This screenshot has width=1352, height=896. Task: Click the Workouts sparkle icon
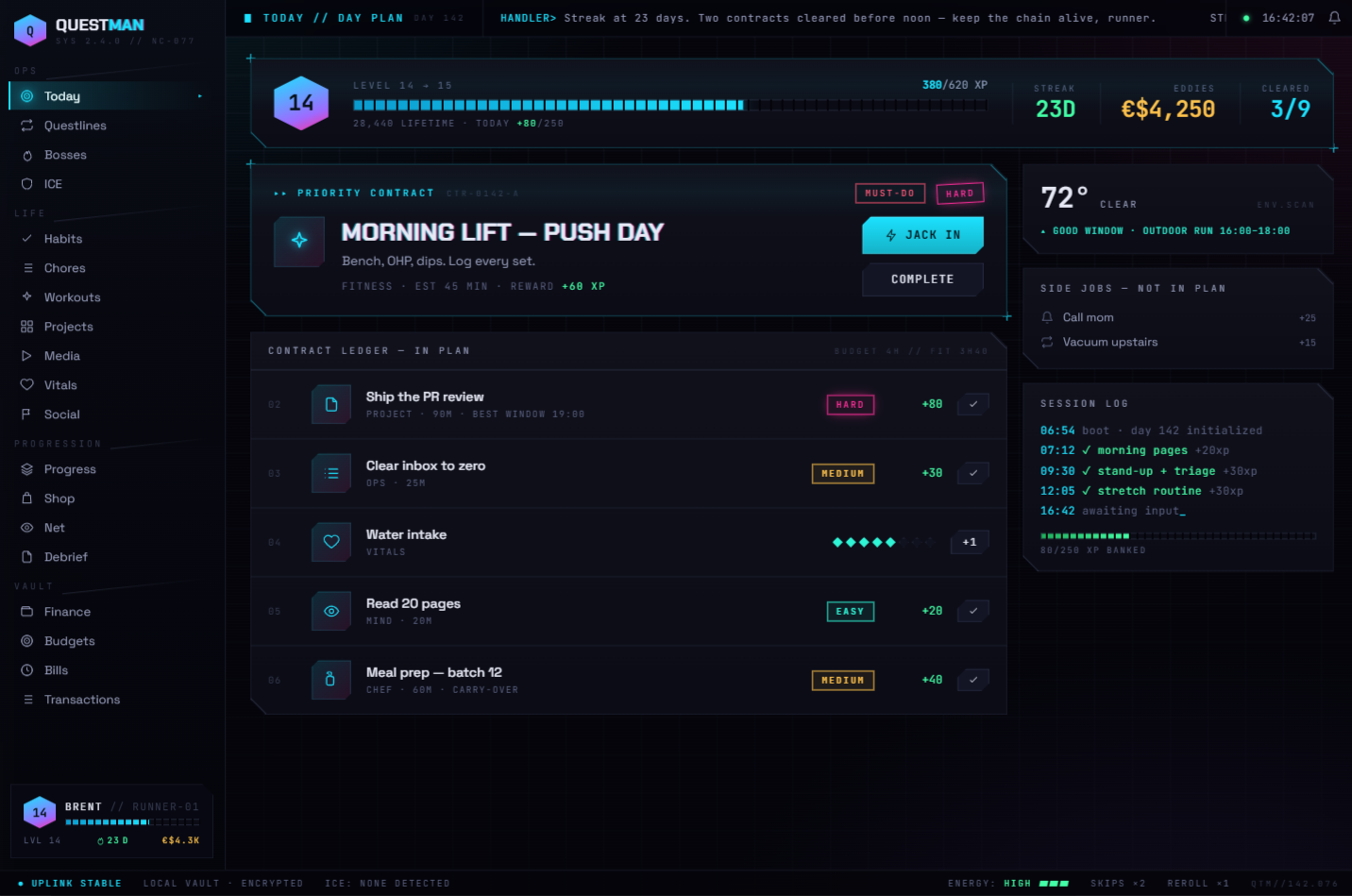pyautogui.click(x=27, y=297)
